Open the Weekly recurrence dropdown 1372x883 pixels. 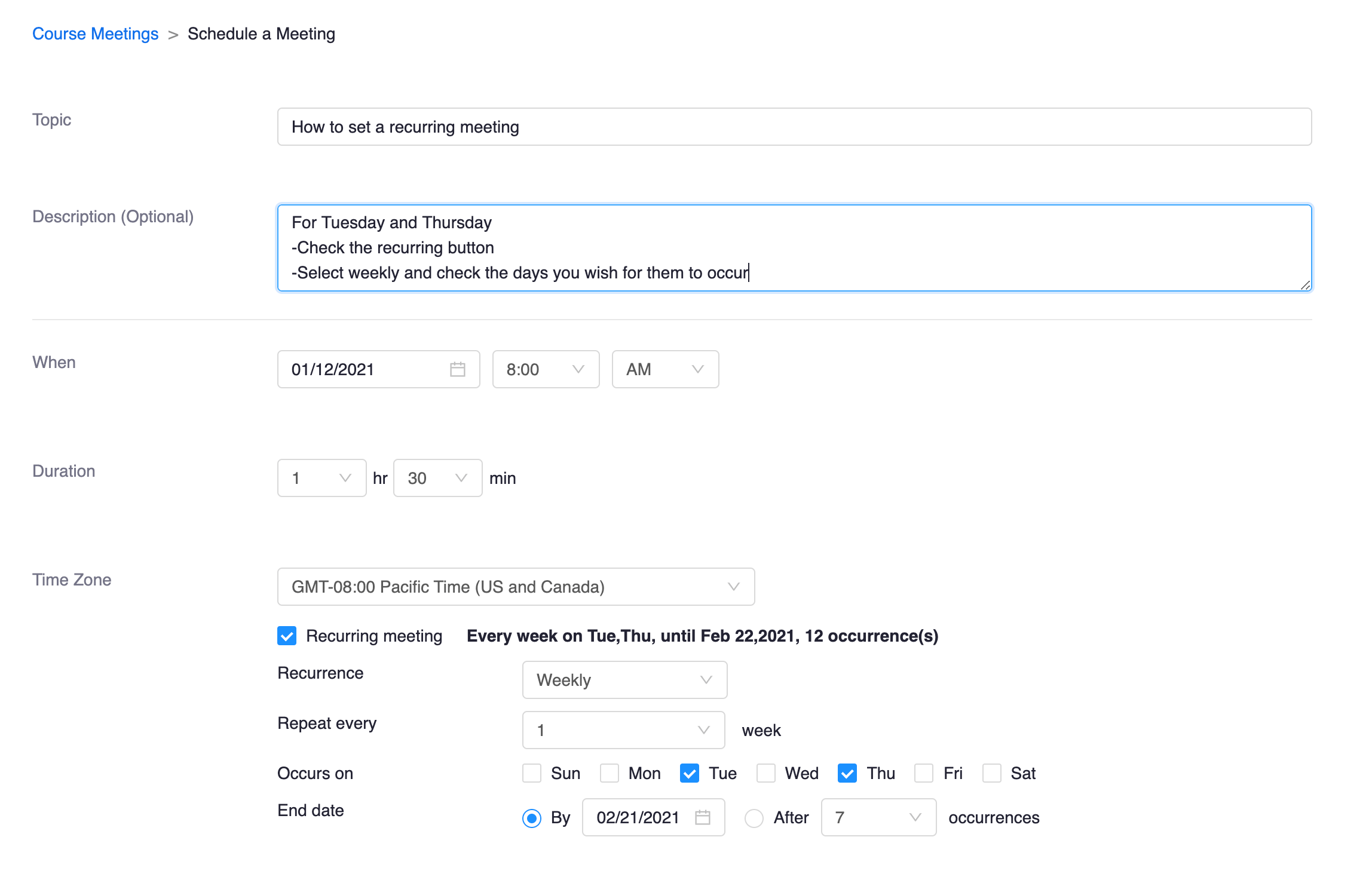(x=624, y=680)
